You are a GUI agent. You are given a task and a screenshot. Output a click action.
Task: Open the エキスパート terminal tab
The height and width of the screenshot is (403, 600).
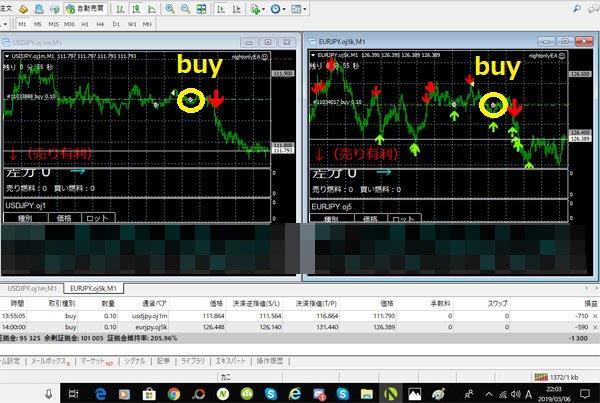pyautogui.click(x=230, y=361)
